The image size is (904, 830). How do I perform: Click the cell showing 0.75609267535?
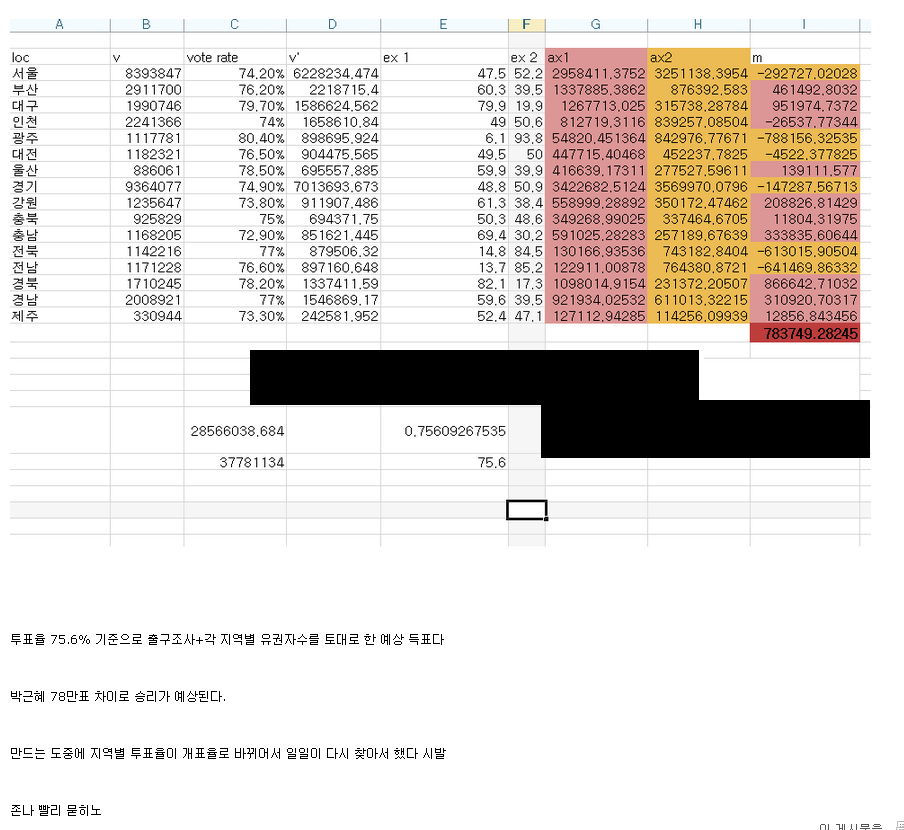pyautogui.click(x=444, y=431)
